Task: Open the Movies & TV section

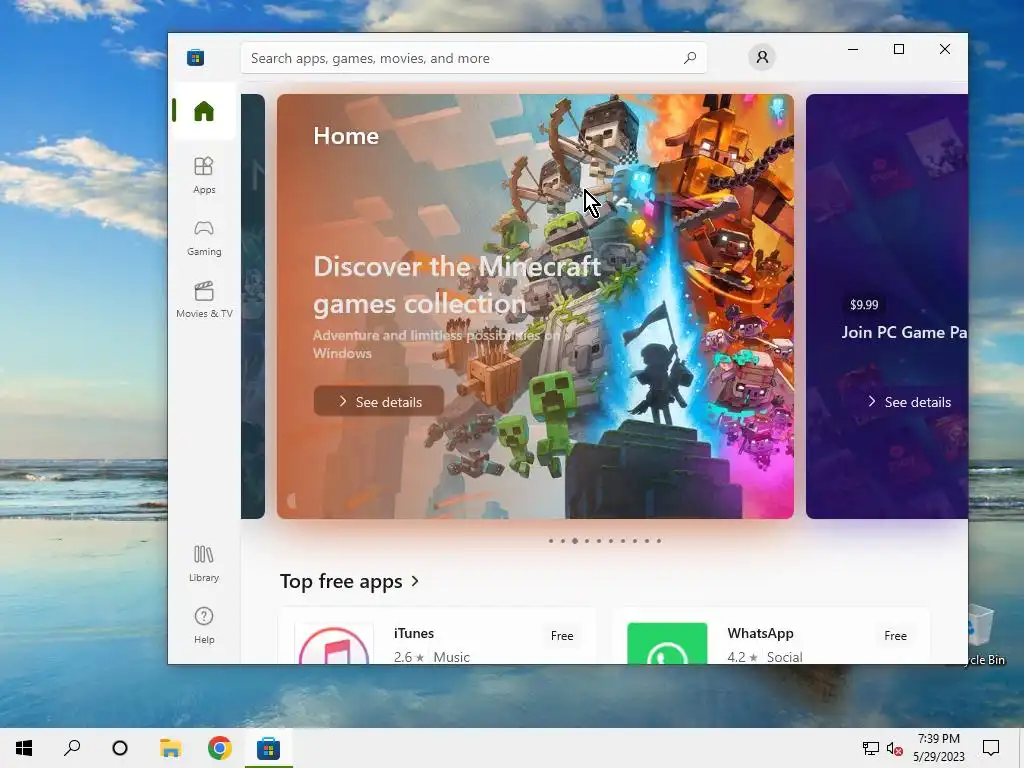Action: (204, 299)
